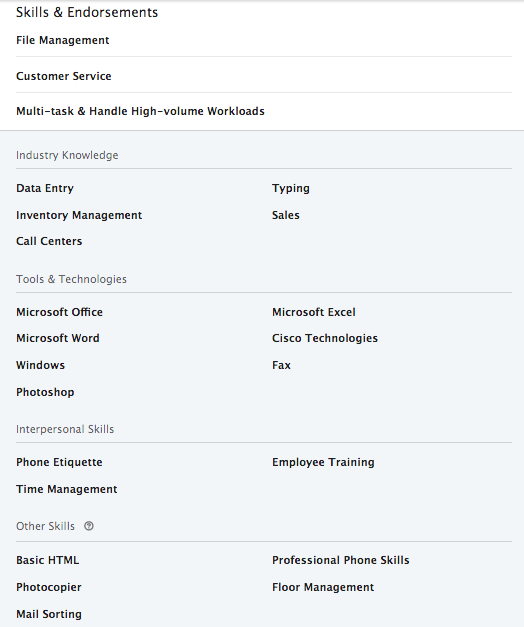
Task: Click the Employee Training skill
Action: pyautogui.click(x=323, y=462)
